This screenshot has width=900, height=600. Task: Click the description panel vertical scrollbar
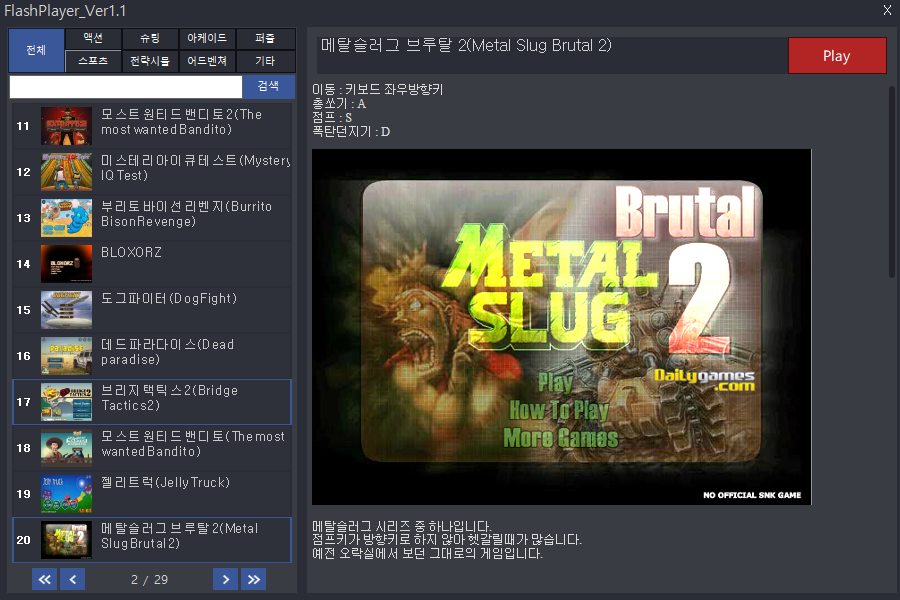pos(892,182)
